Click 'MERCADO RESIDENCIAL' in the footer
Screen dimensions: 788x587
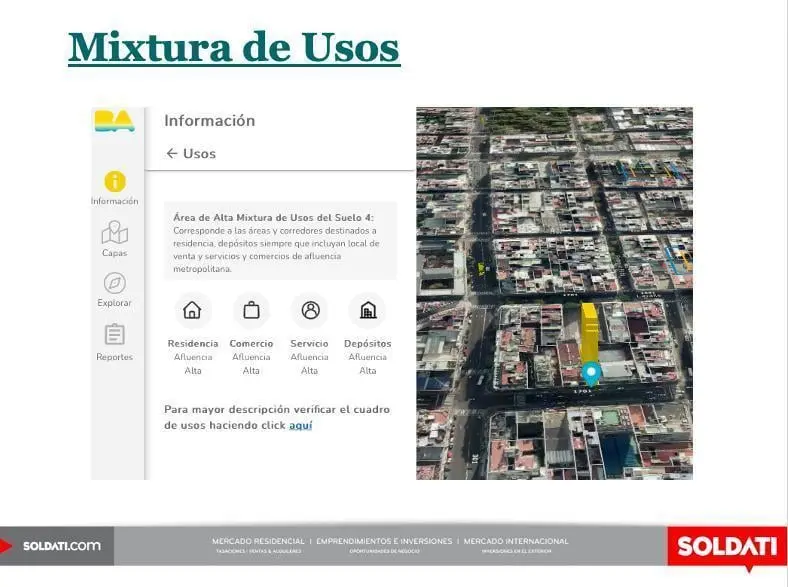click(258, 541)
